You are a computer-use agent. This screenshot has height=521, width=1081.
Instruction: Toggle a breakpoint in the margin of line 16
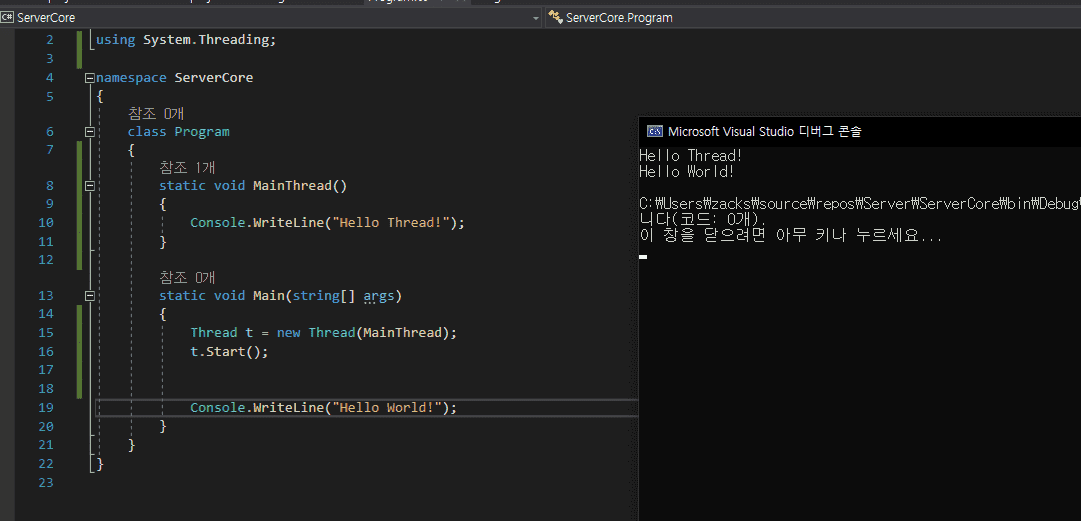coord(8,352)
